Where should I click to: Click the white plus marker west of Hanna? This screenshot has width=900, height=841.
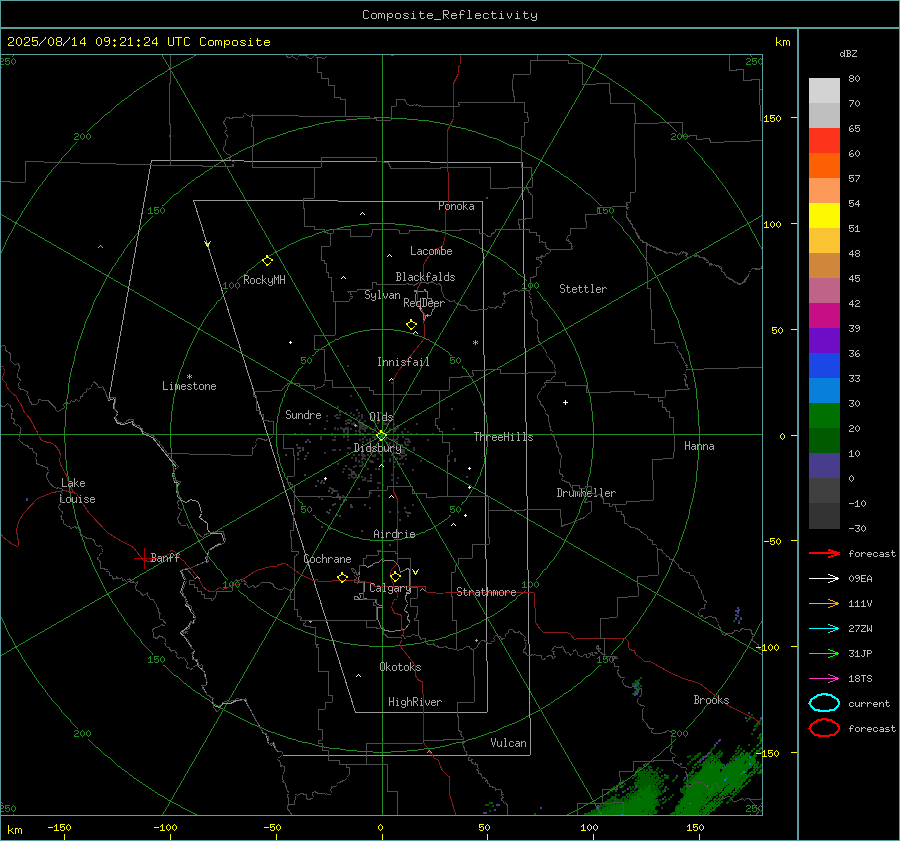pyautogui.click(x=565, y=402)
